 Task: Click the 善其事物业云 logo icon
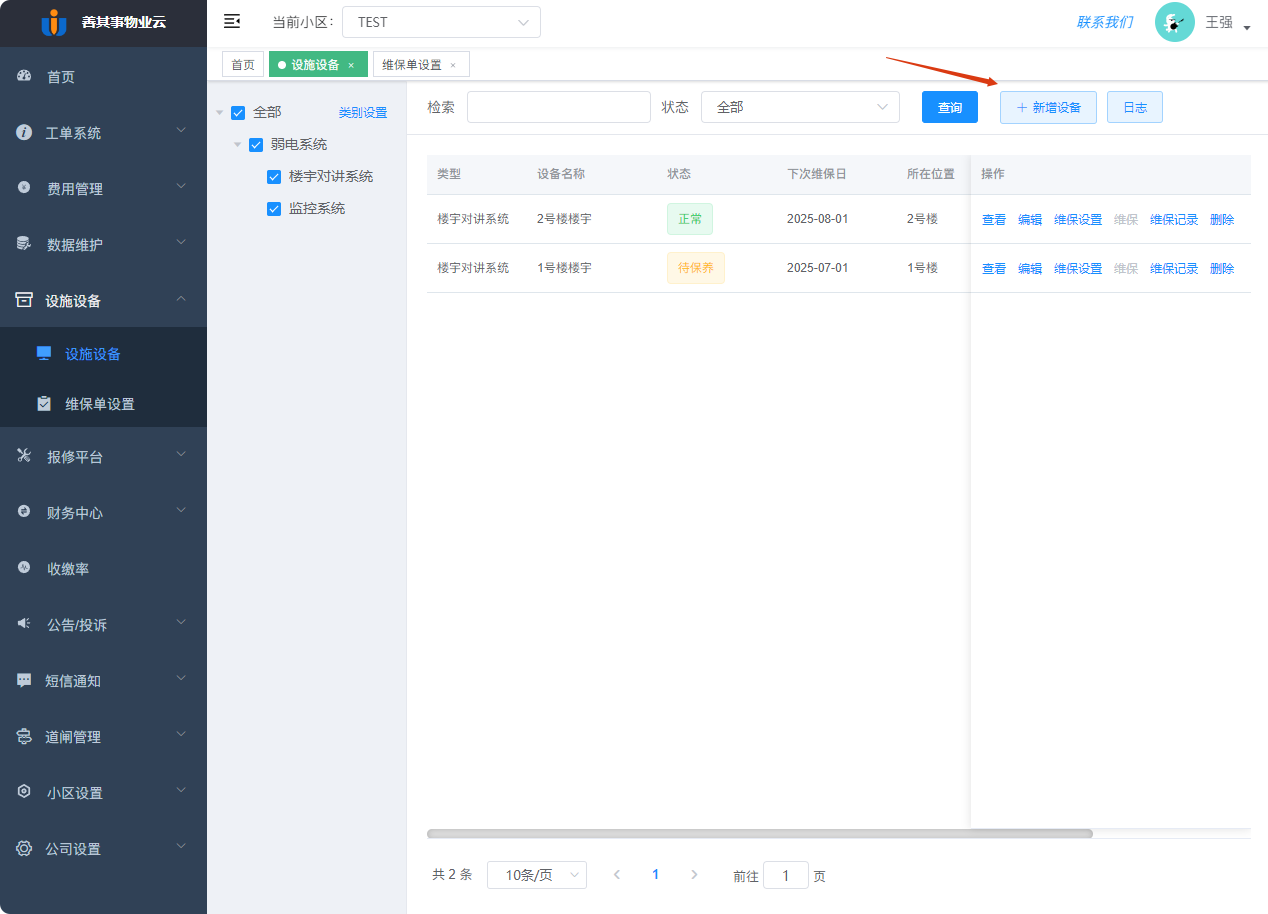[x=56, y=22]
